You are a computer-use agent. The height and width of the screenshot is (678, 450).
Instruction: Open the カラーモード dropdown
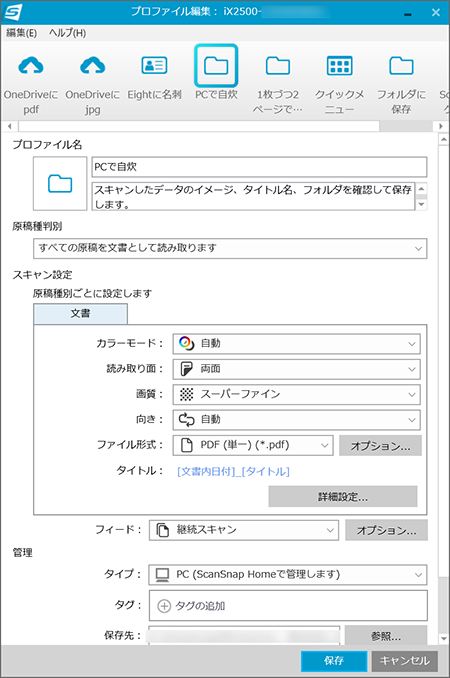click(296, 343)
